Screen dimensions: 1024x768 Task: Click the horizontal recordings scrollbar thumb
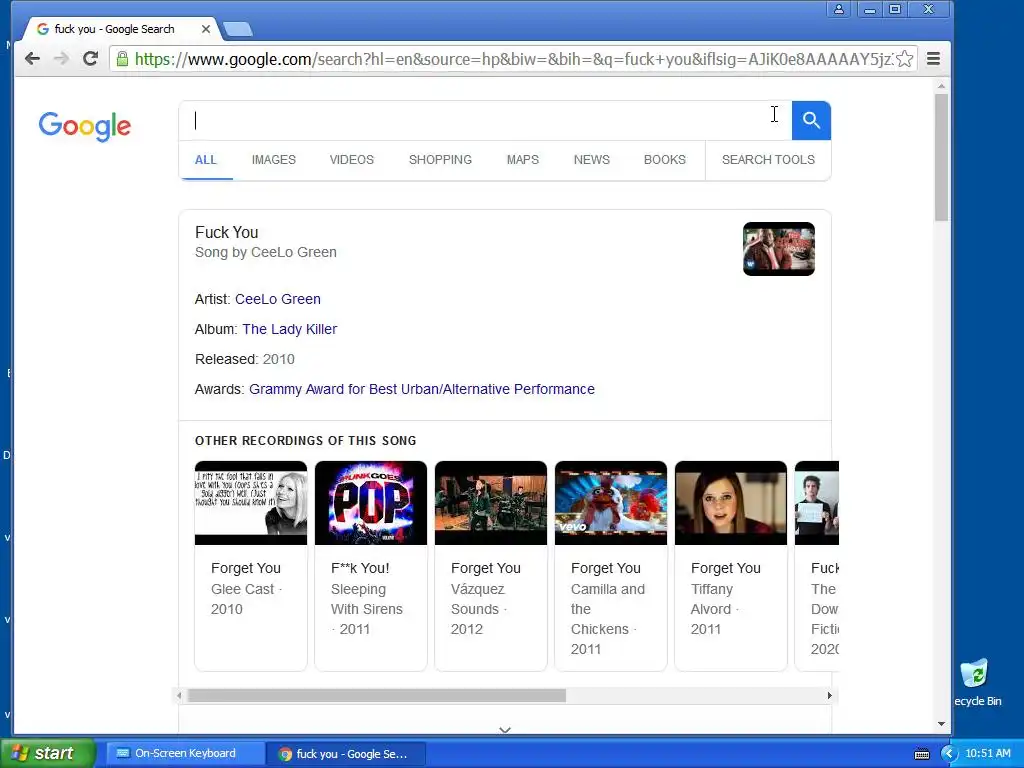pyautogui.click(x=377, y=696)
